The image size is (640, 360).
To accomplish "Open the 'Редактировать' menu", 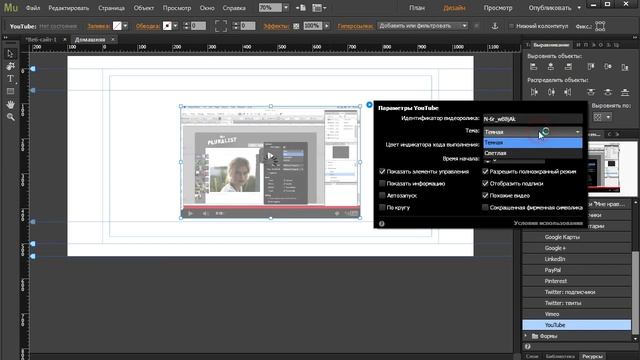I will point(69,8).
